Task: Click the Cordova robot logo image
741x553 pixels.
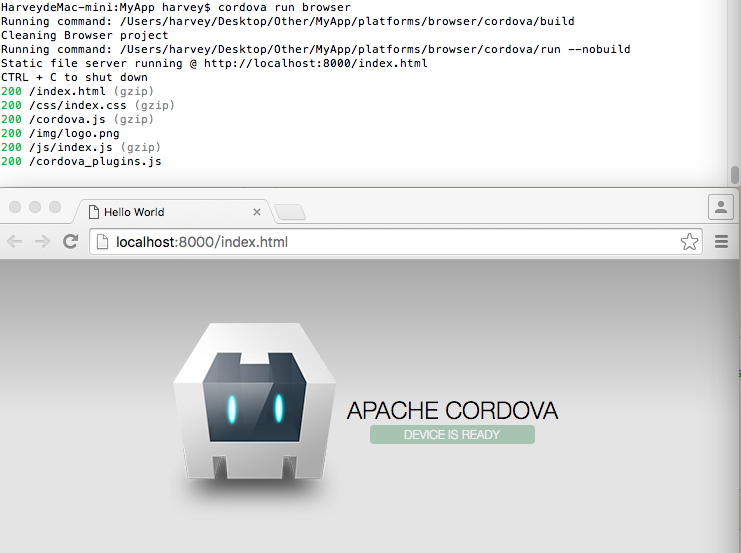Action: 255,402
